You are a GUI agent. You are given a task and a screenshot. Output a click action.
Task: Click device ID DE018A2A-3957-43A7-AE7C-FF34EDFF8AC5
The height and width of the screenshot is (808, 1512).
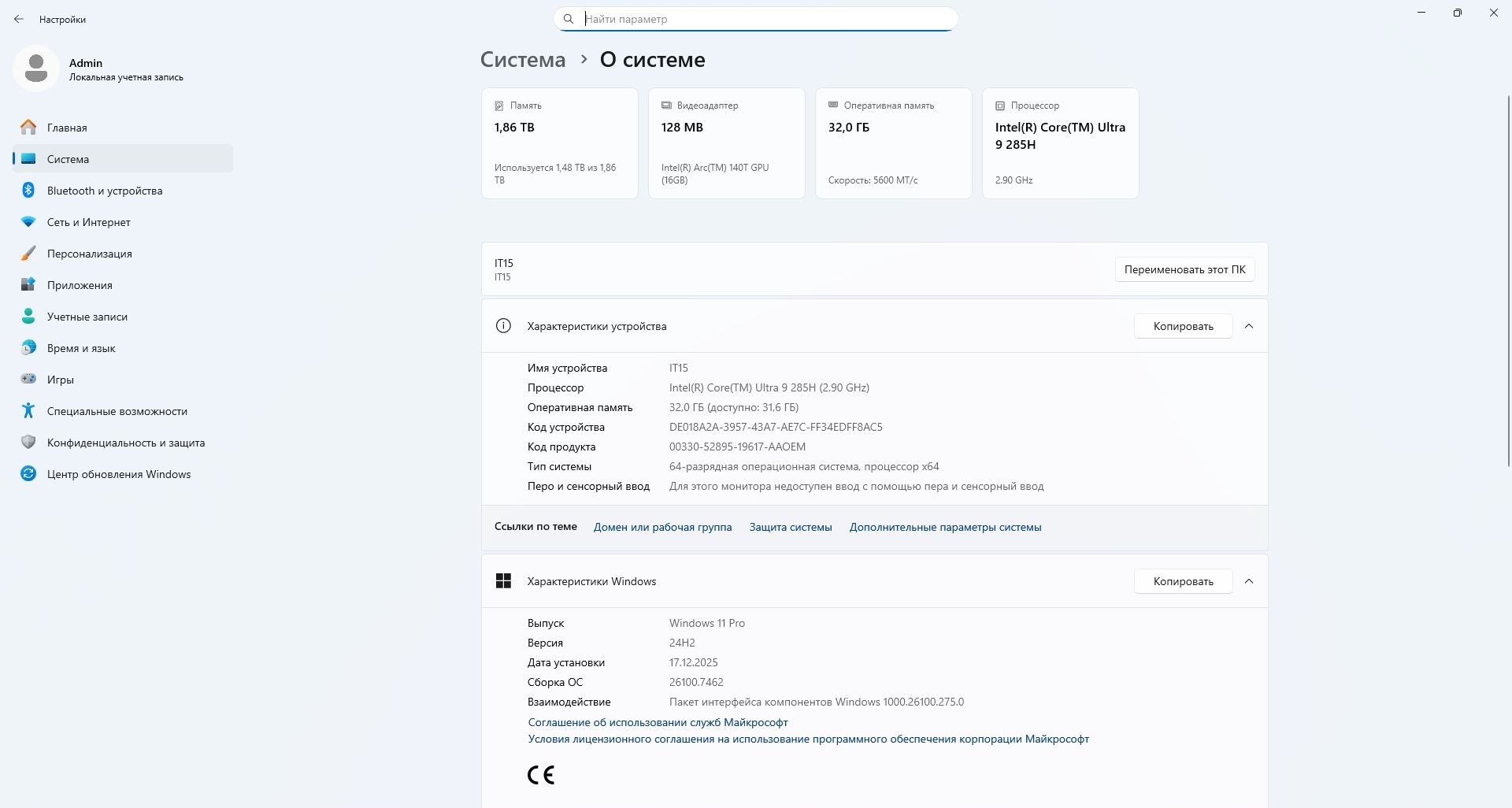[x=776, y=427]
